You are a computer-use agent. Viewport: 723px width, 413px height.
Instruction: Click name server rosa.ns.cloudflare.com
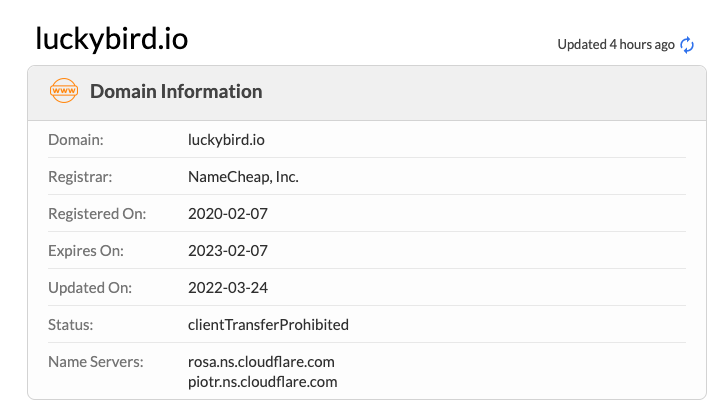(x=261, y=362)
